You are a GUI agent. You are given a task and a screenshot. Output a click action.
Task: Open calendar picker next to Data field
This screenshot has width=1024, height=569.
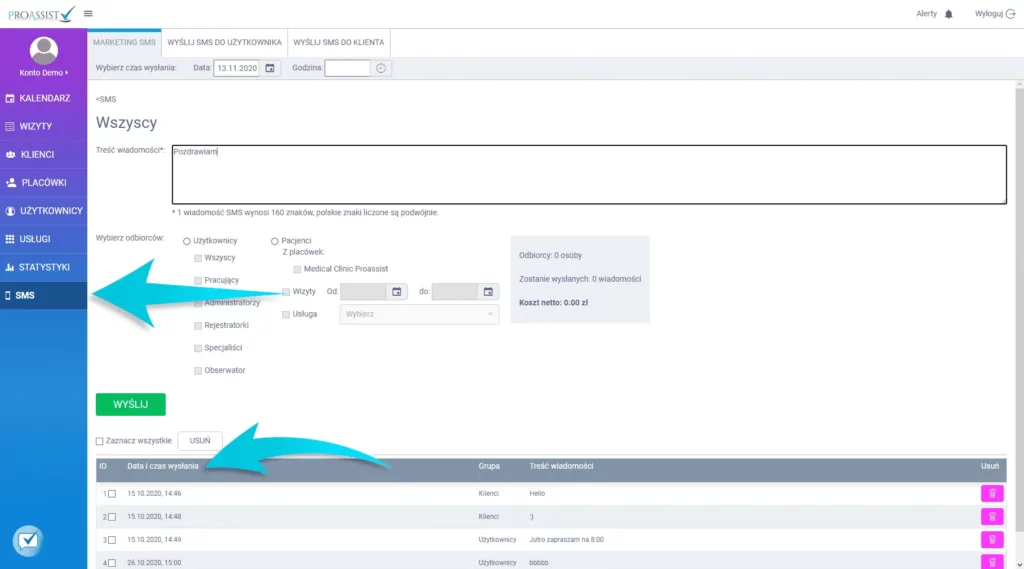click(x=270, y=68)
